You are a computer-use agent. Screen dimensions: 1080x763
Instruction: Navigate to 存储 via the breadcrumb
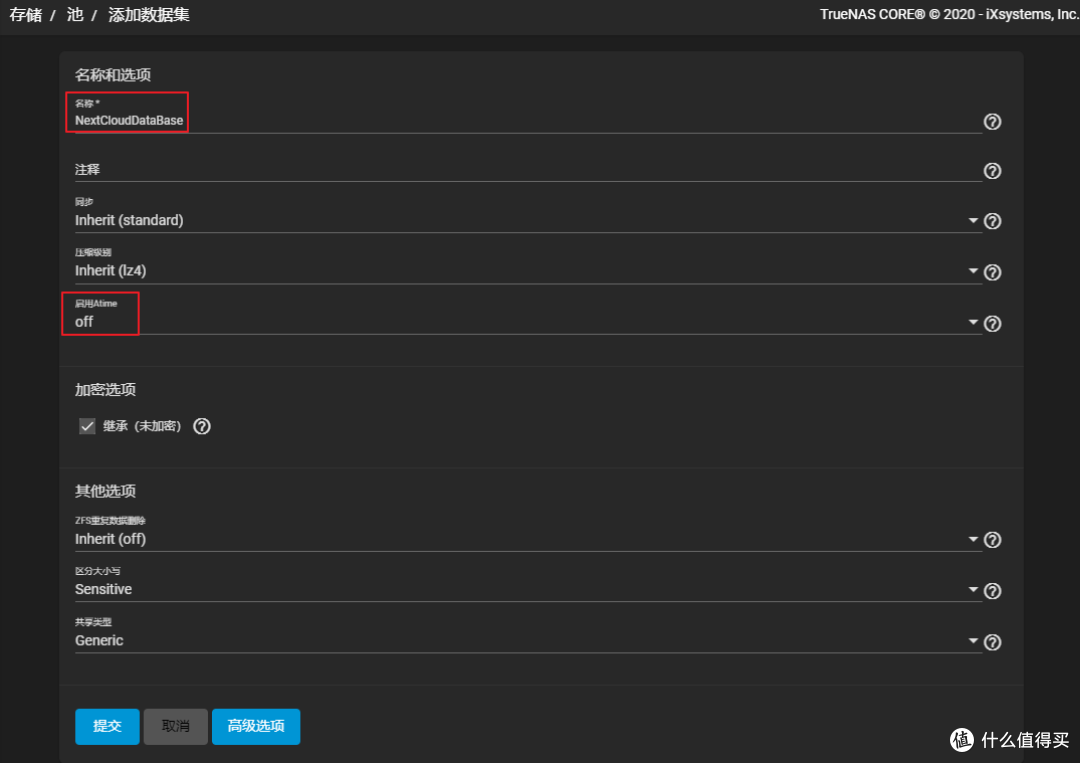point(25,15)
